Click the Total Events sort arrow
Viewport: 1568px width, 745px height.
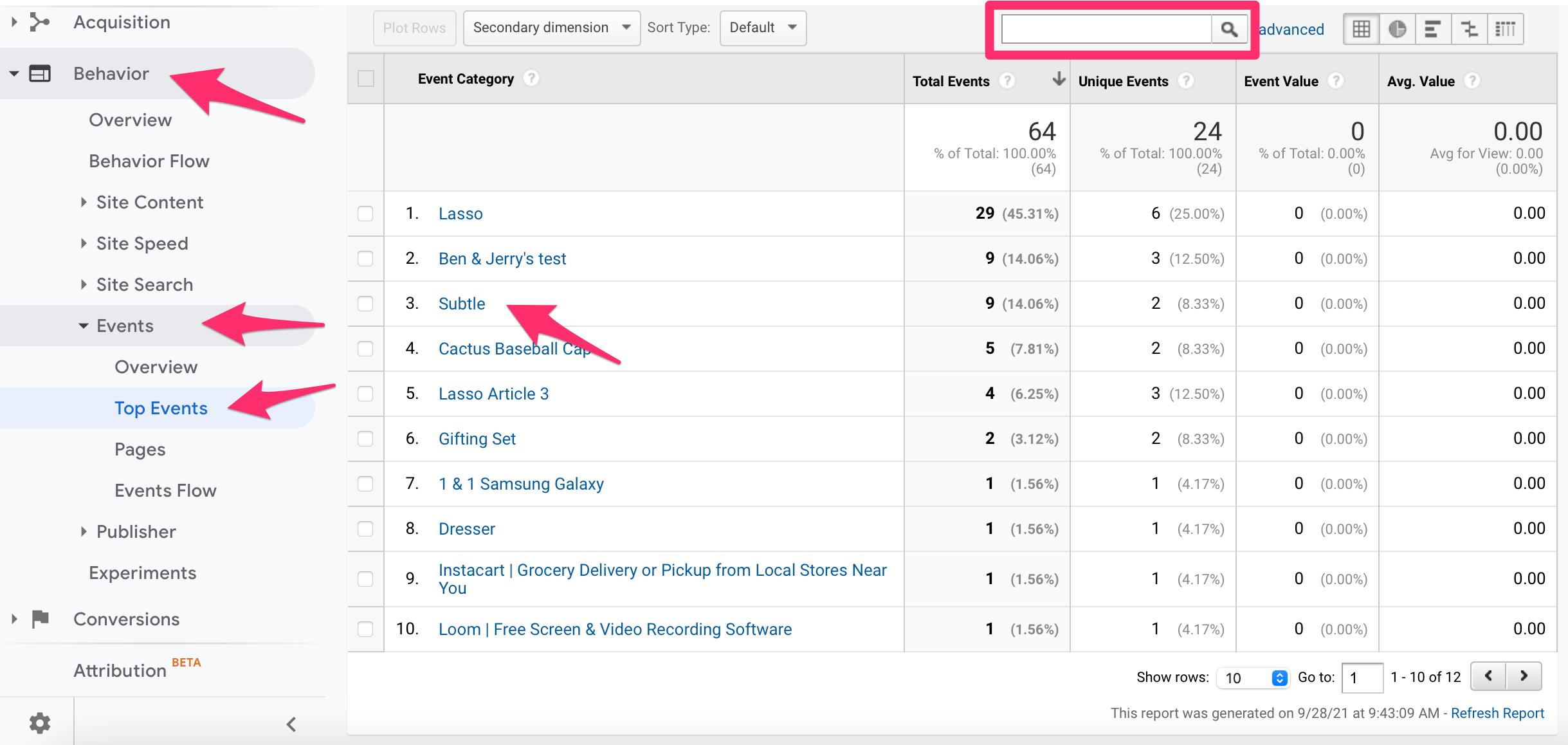(1059, 79)
